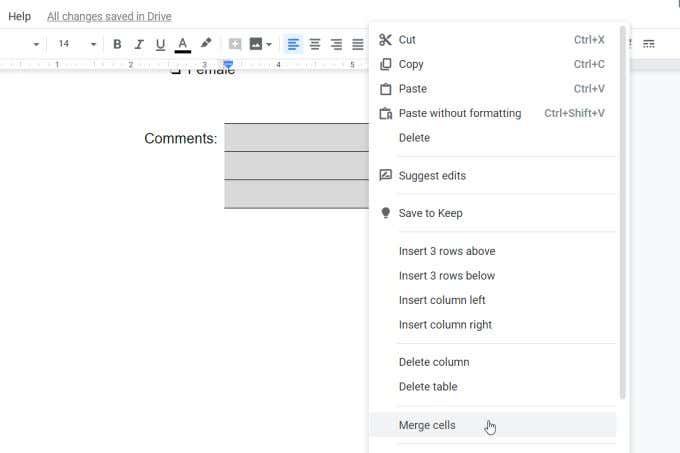Select right align icon

click(336, 44)
